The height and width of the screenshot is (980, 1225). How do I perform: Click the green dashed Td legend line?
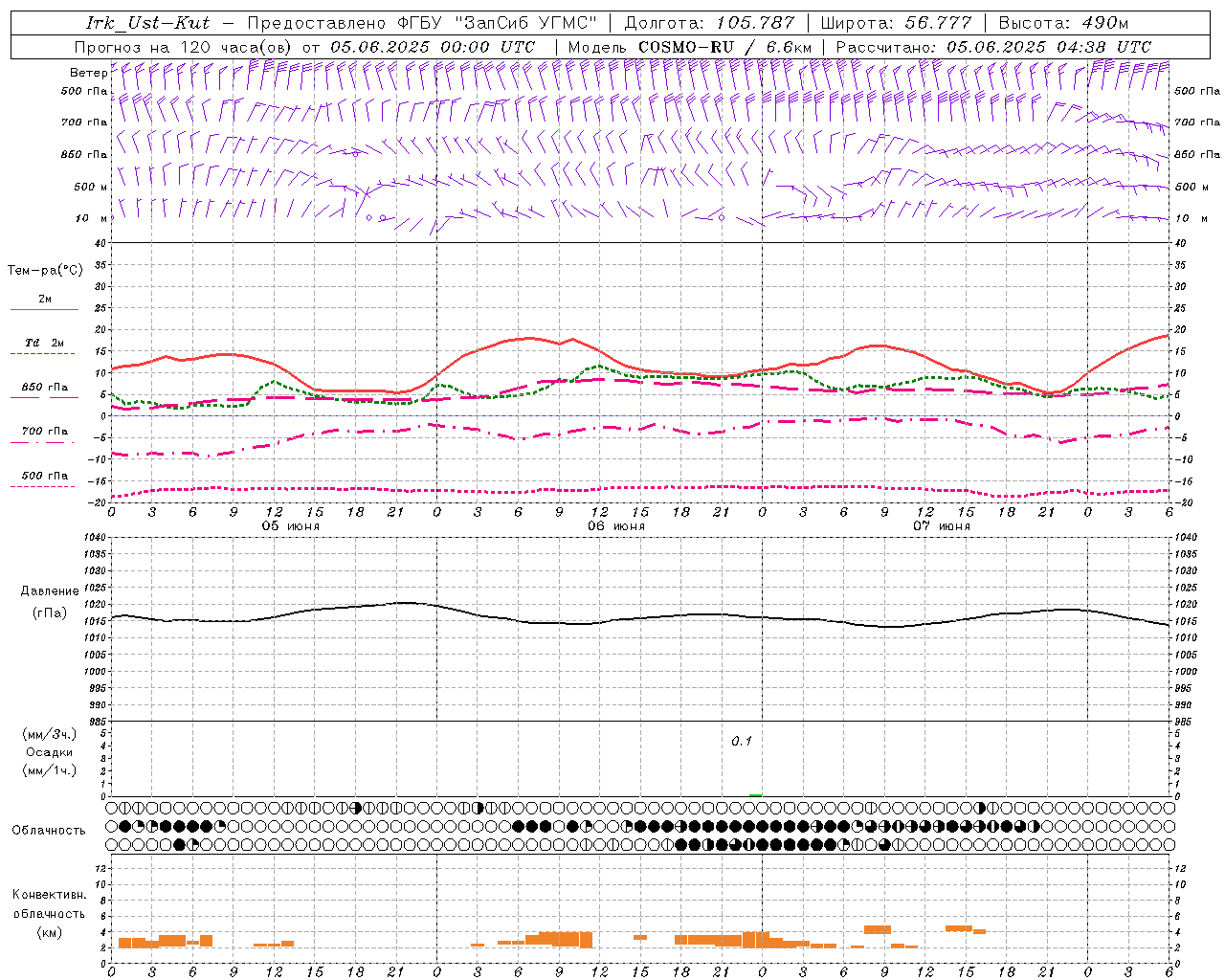coord(43,354)
